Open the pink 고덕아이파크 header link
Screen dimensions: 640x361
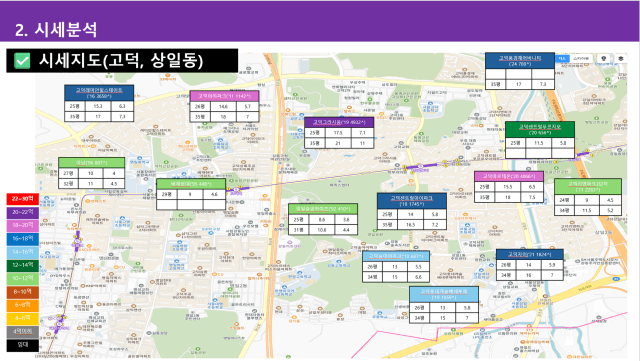point(224,96)
